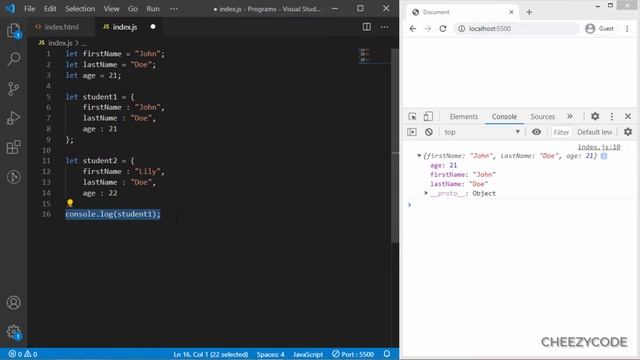The width and height of the screenshot is (640, 360).
Task: Collapse the logged student1 object
Action: (419, 156)
